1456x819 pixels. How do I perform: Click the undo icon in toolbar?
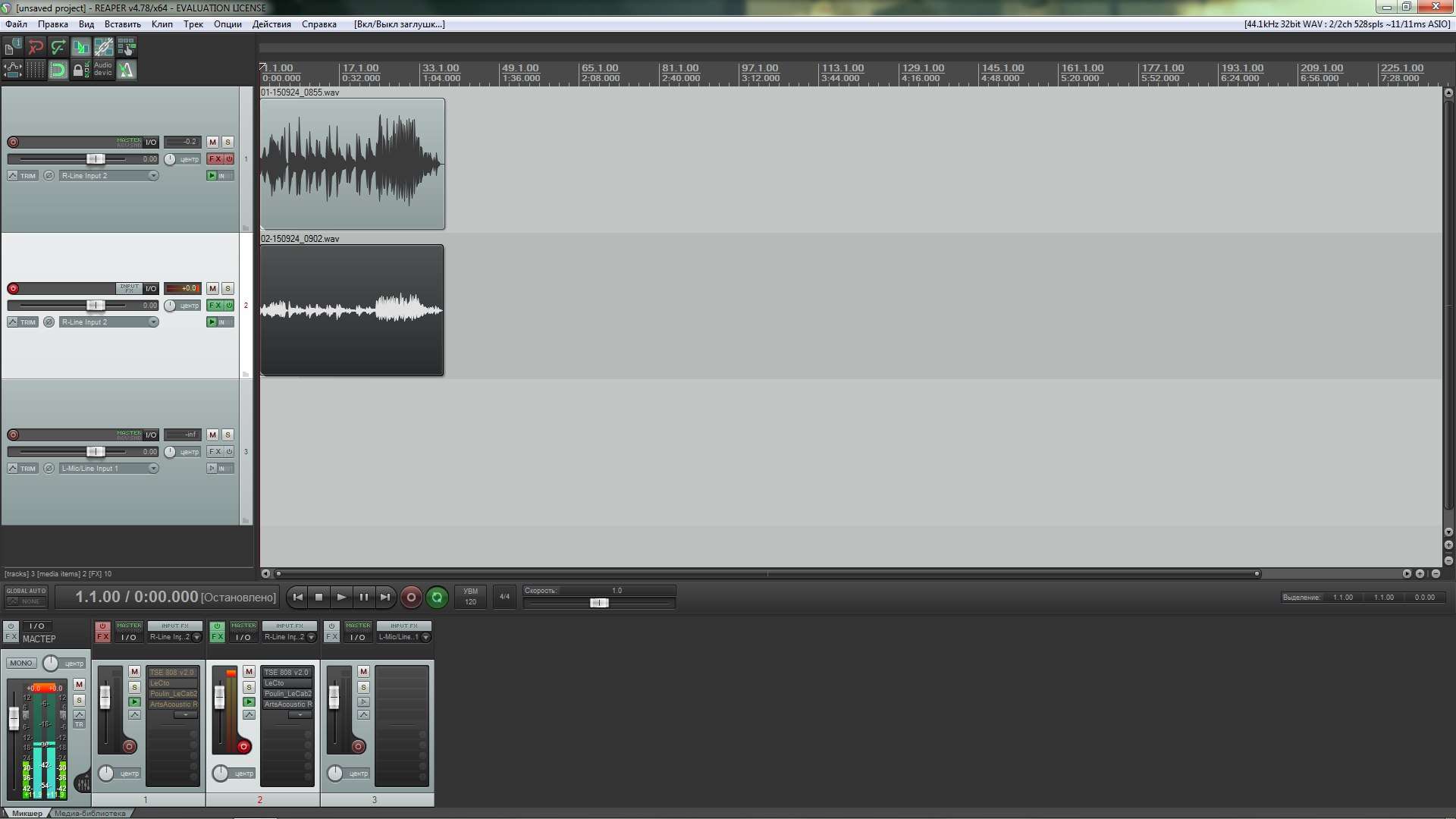click(x=35, y=47)
